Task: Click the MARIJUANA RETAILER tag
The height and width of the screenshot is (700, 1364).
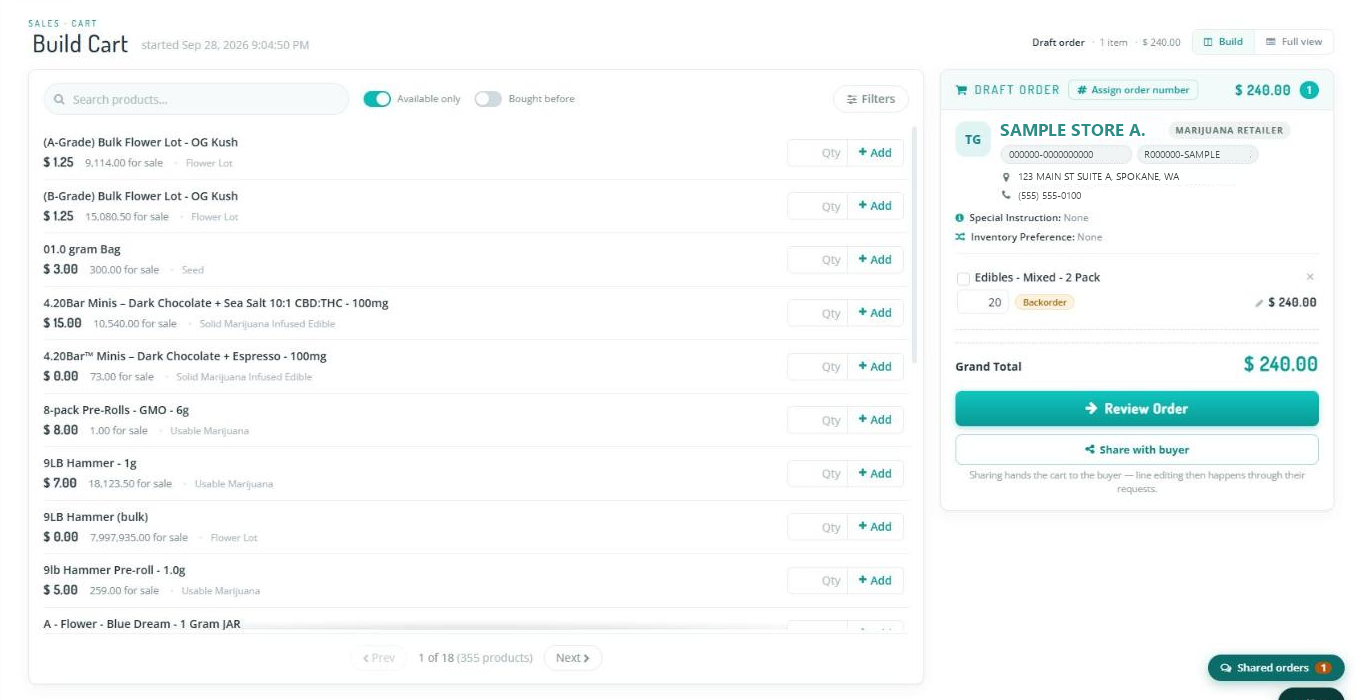Action: point(1229,130)
